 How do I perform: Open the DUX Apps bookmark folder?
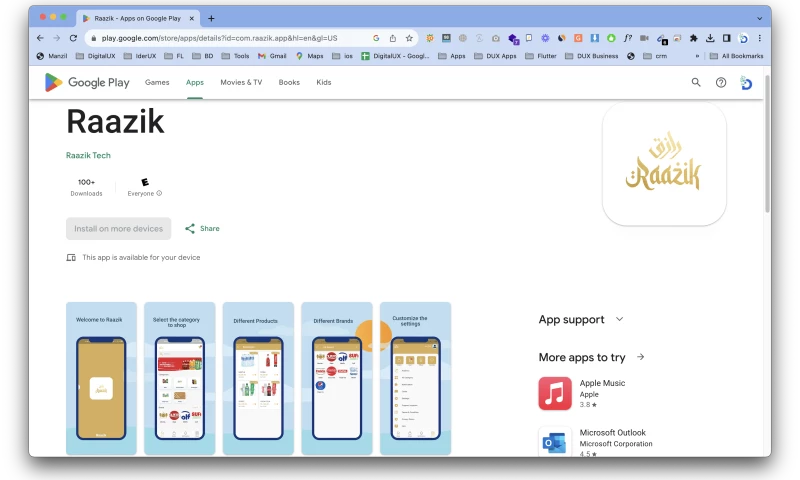[x=495, y=56]
